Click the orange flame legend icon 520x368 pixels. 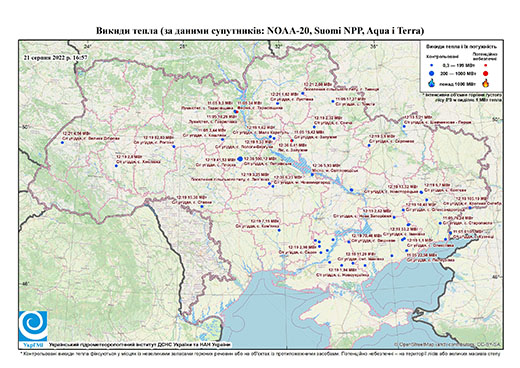click(486, 83)
